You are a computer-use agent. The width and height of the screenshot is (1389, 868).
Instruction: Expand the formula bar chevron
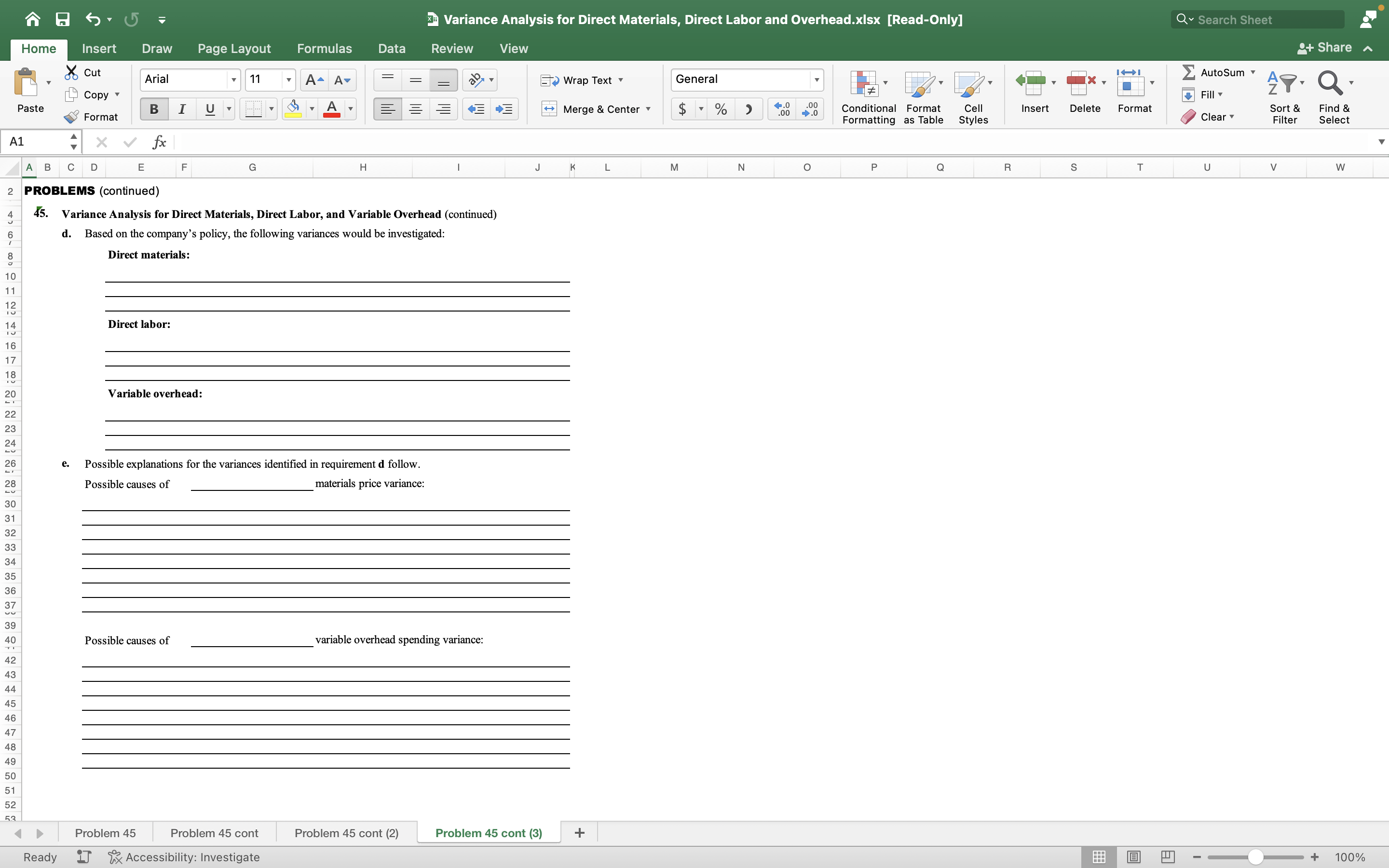tap(1381, 142)
